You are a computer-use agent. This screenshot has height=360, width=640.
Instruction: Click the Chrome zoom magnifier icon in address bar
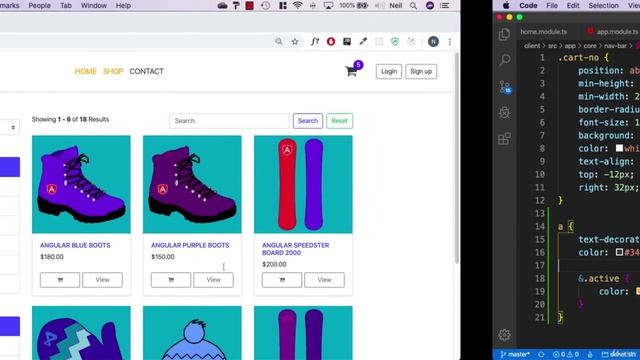tap(279, 41)
